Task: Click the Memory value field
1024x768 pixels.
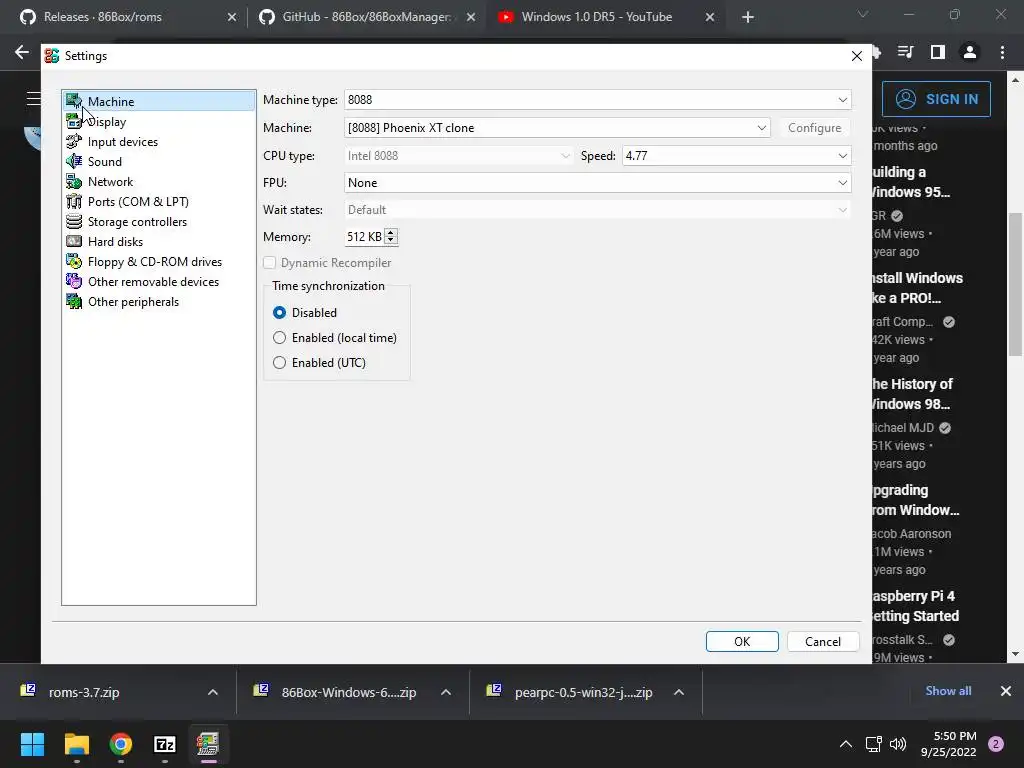Action: point(364,236)
